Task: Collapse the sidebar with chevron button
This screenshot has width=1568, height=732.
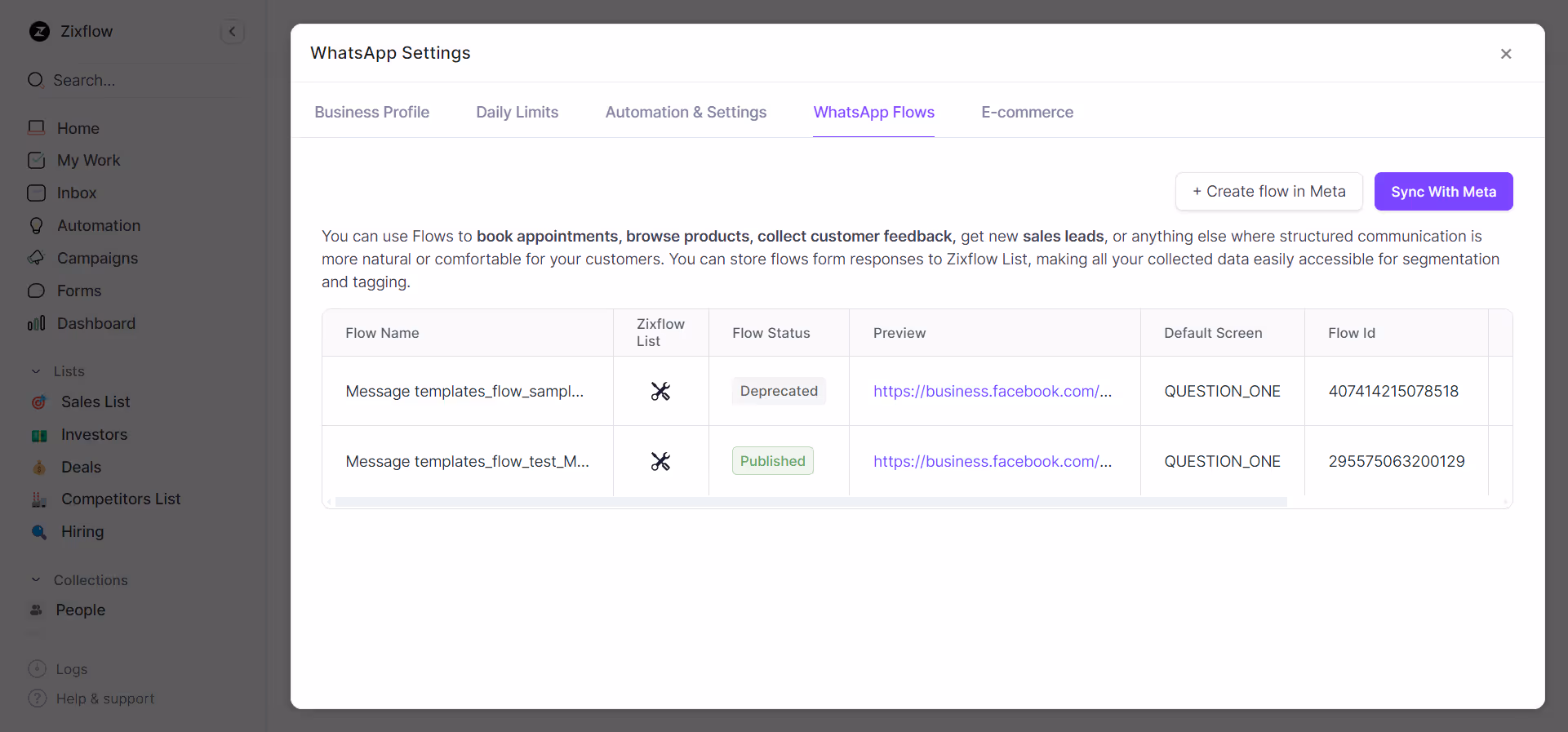Action: [x=232, y=32]
